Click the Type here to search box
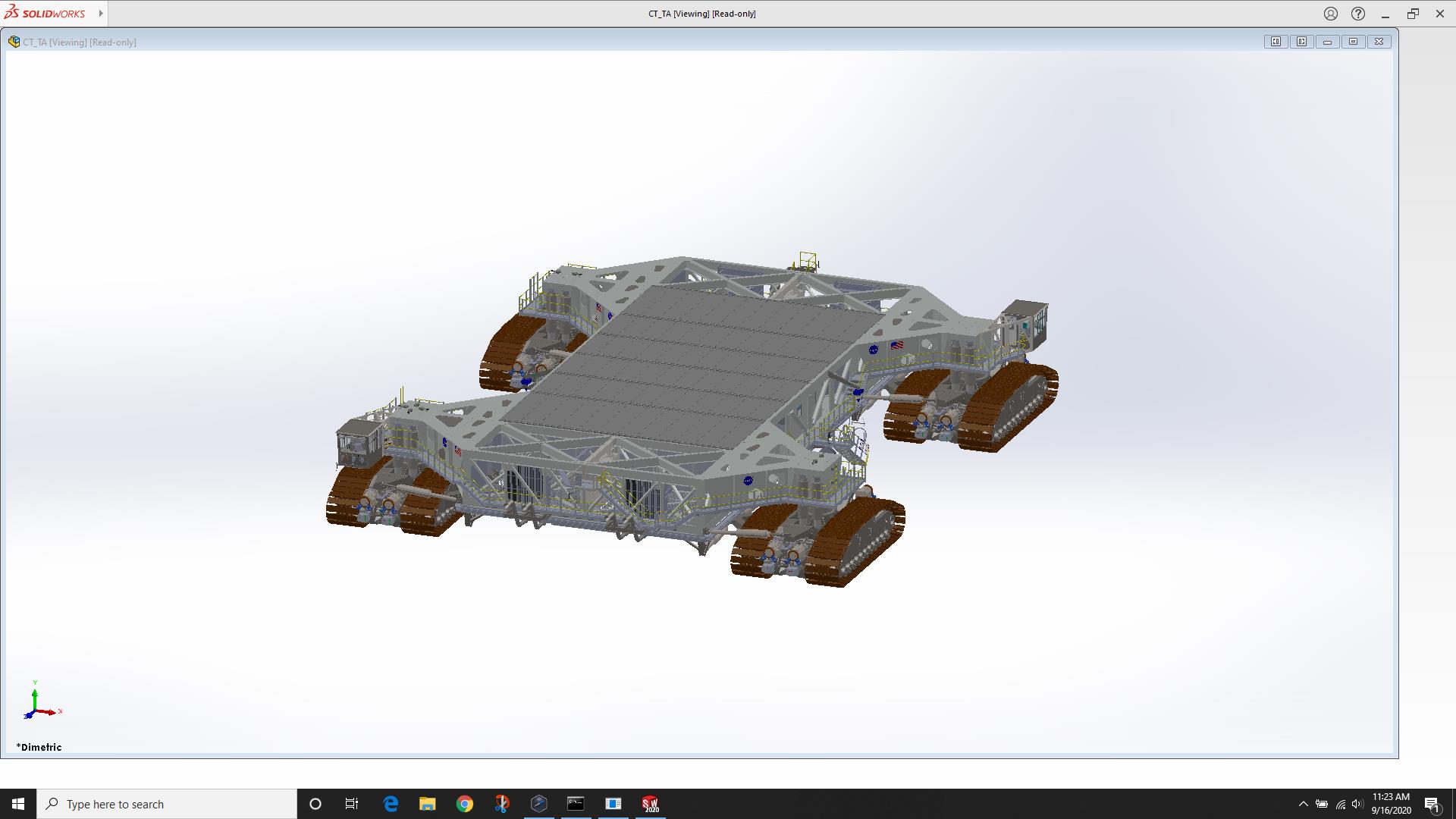 tap(167, 804)
